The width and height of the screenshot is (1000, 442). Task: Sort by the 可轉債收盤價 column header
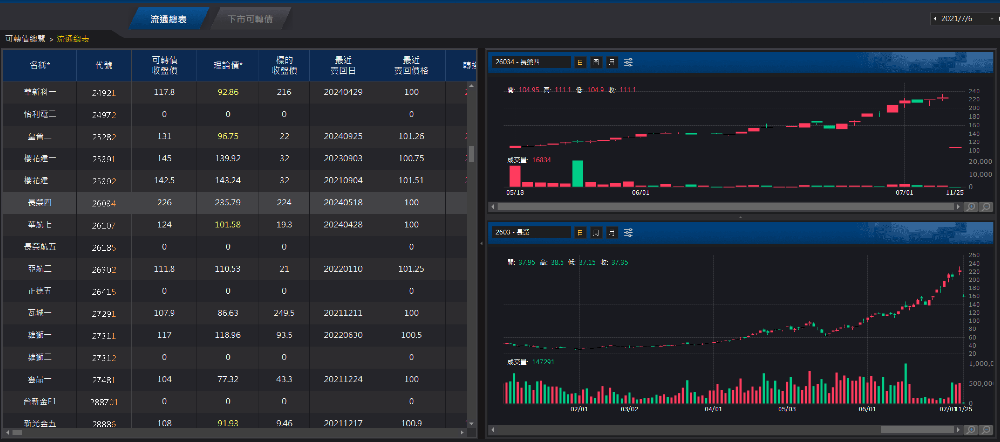pos(164,65)
